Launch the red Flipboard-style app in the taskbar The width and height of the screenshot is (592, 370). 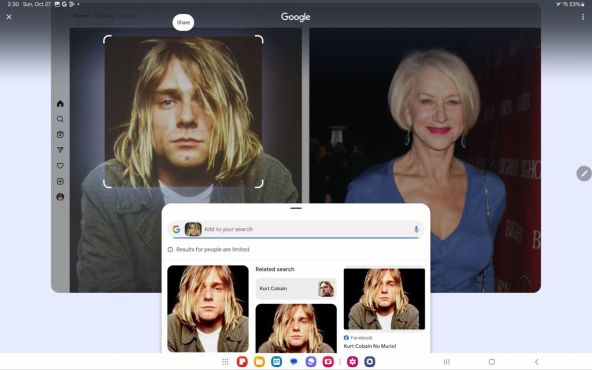(x=242, y=362)
